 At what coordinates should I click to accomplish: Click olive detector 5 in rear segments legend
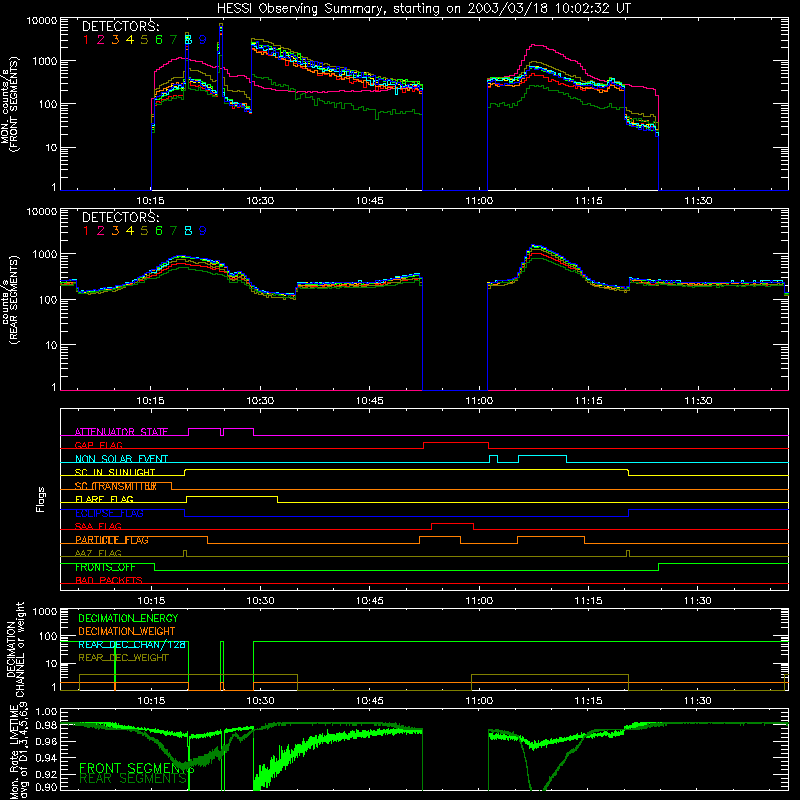[x=144, y=231]
